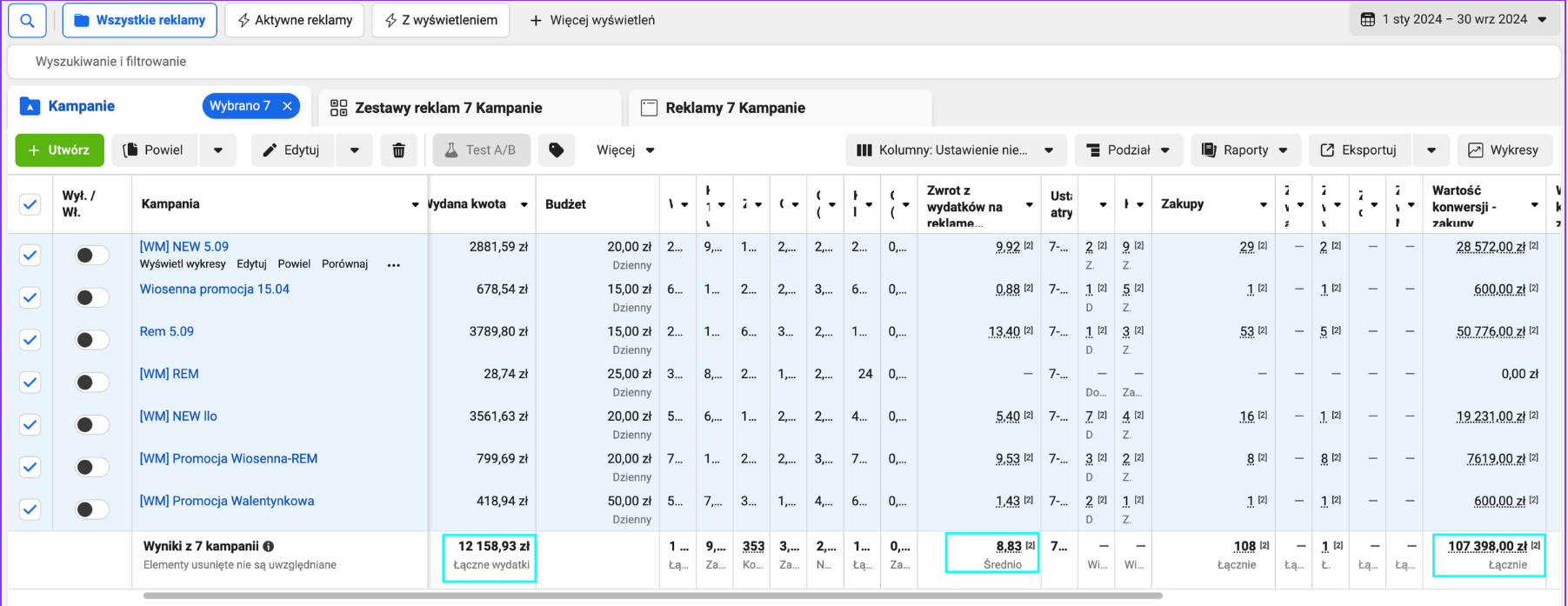Toggle the Rem 5.09 campaign switch
This screenshot has height=606, width=1568.
[91, 340]
